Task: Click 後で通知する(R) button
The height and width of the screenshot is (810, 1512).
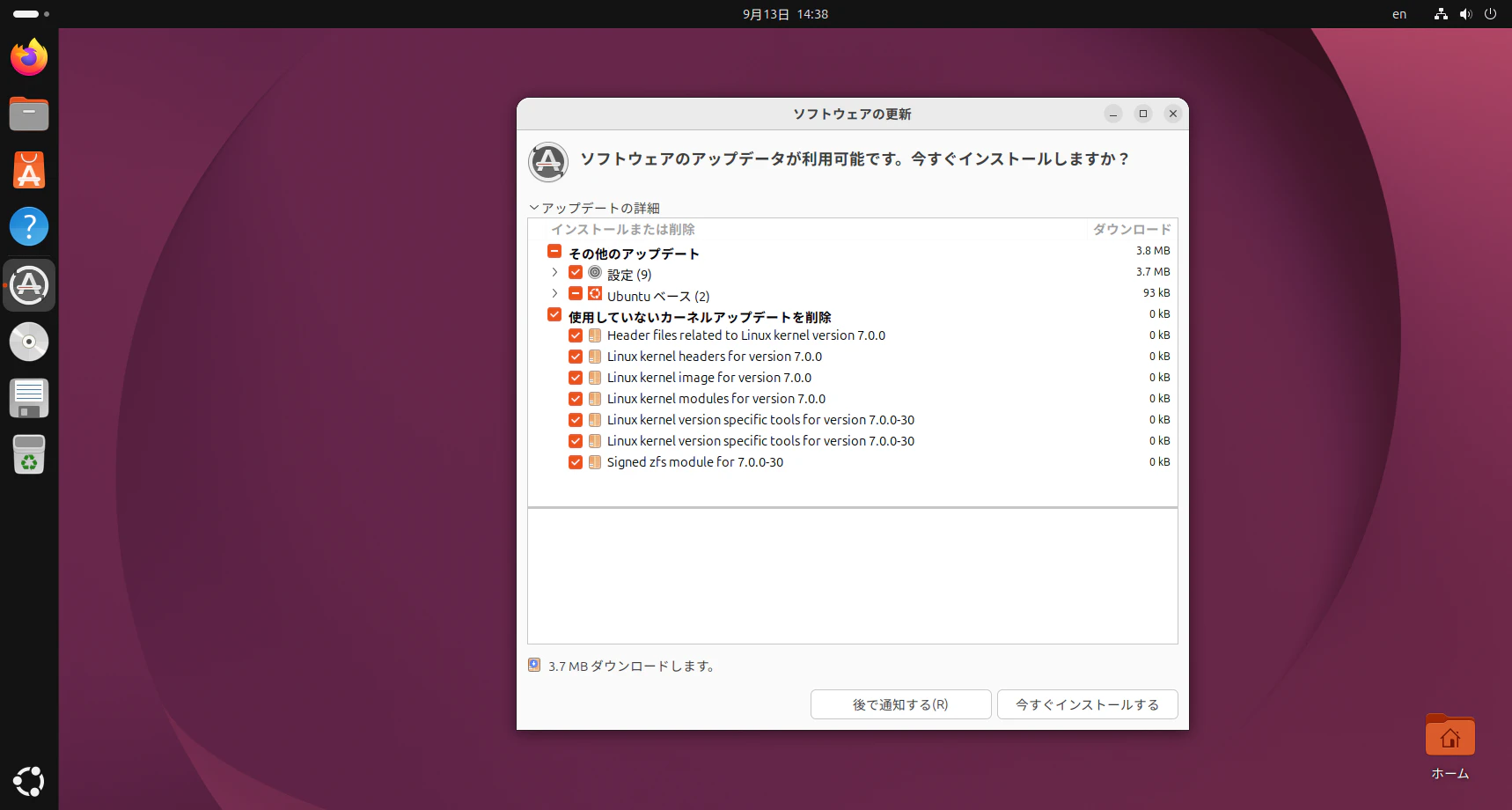Action: coord(900,704)
